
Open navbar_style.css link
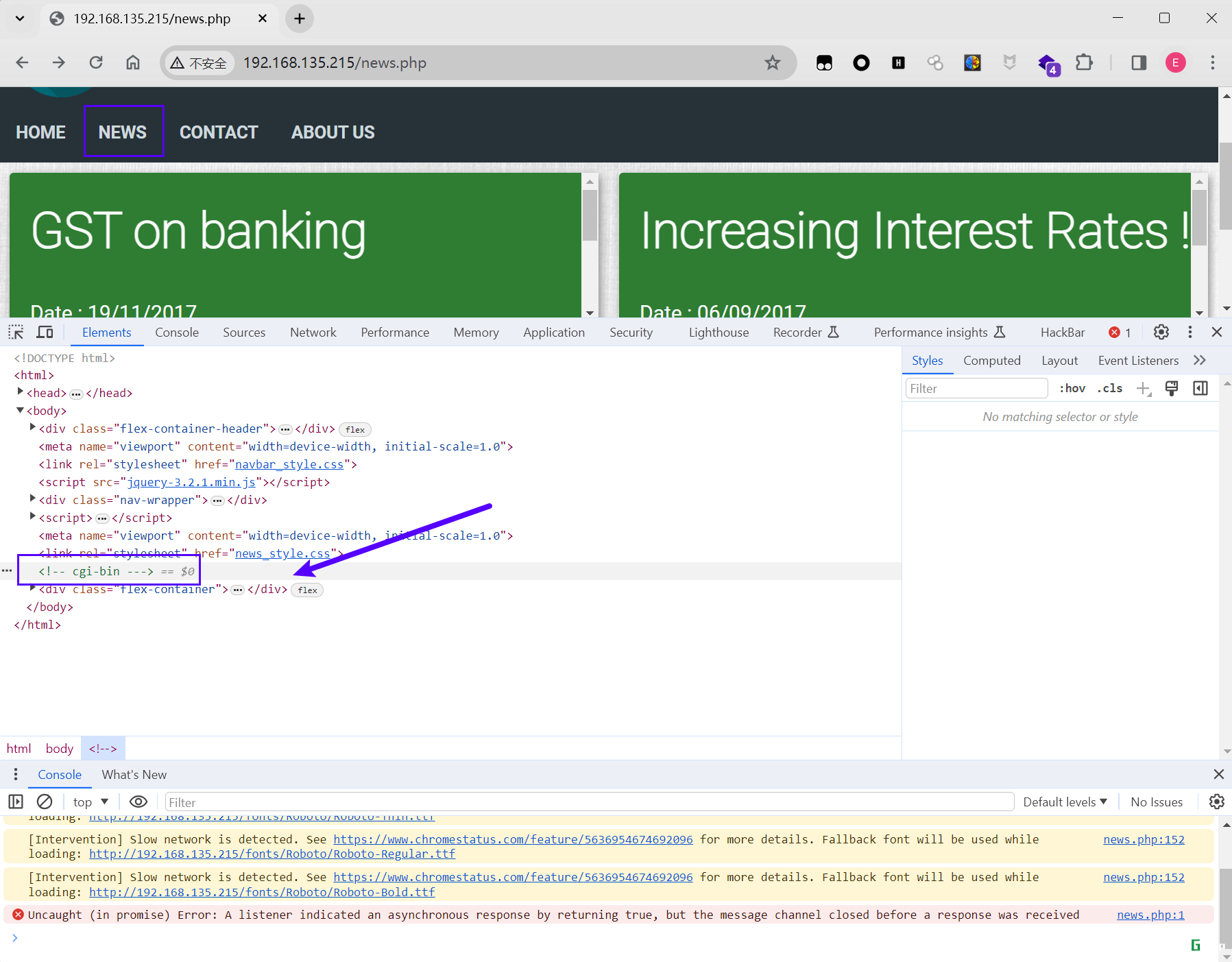pos(289,464)
